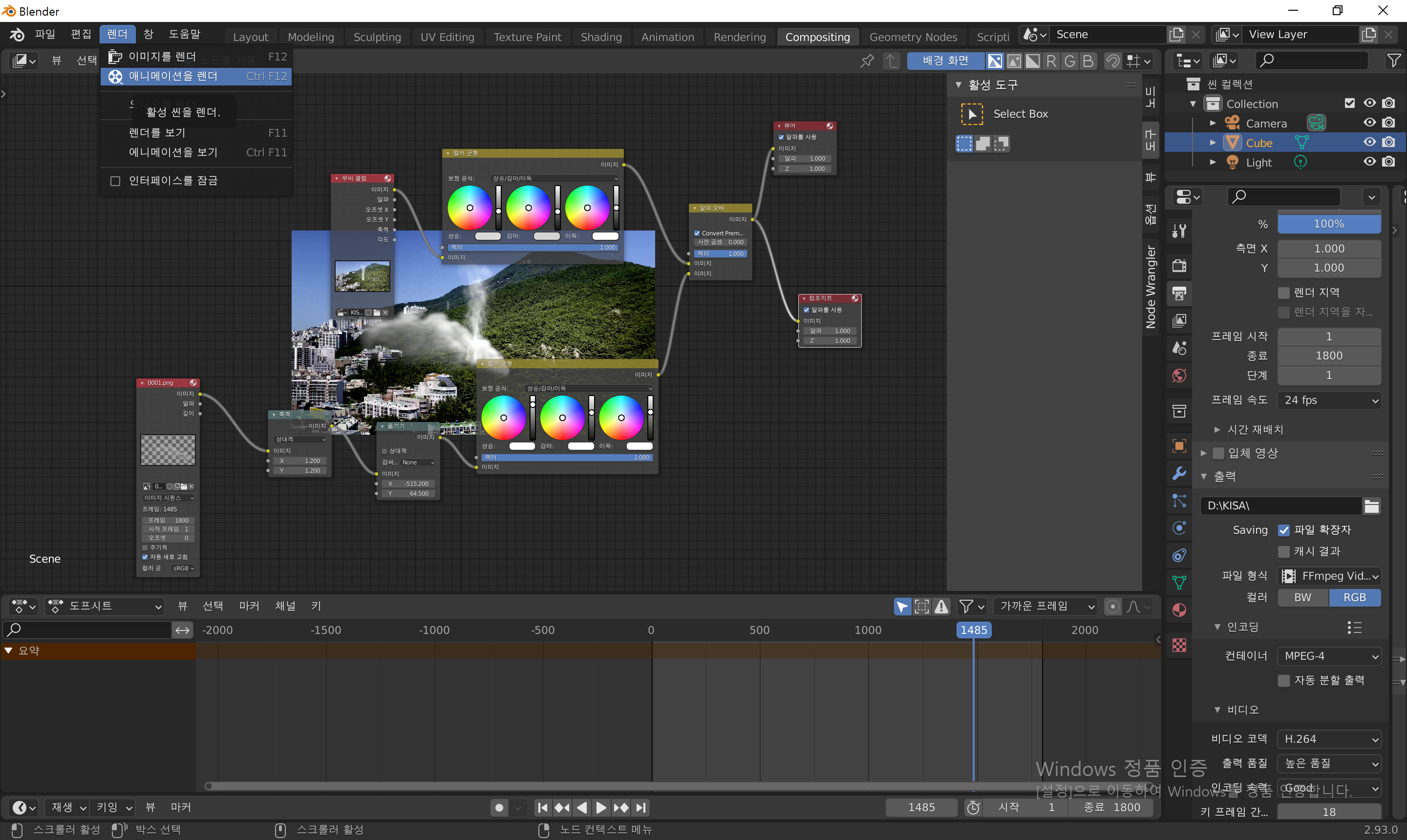Select 애니메이션을 렌더 menu entry
This screenshot has height=840, width=1407.
click(x=172, y=76)
